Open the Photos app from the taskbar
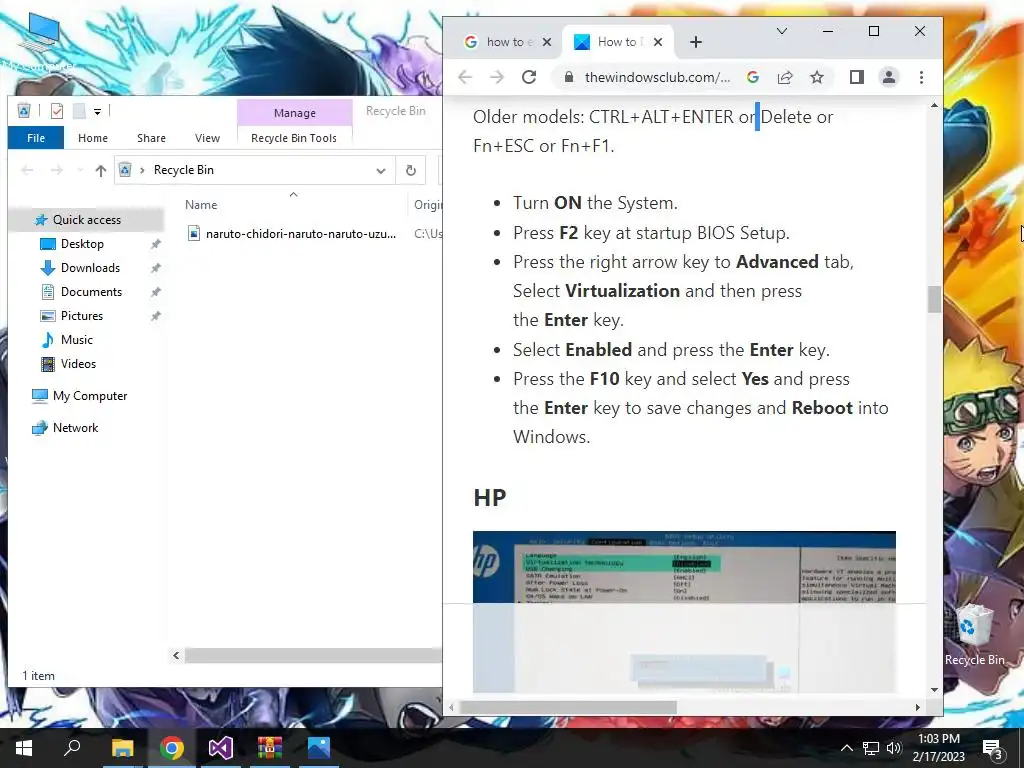The height and width of the screenshot is (768, 1024). point(319,748)
